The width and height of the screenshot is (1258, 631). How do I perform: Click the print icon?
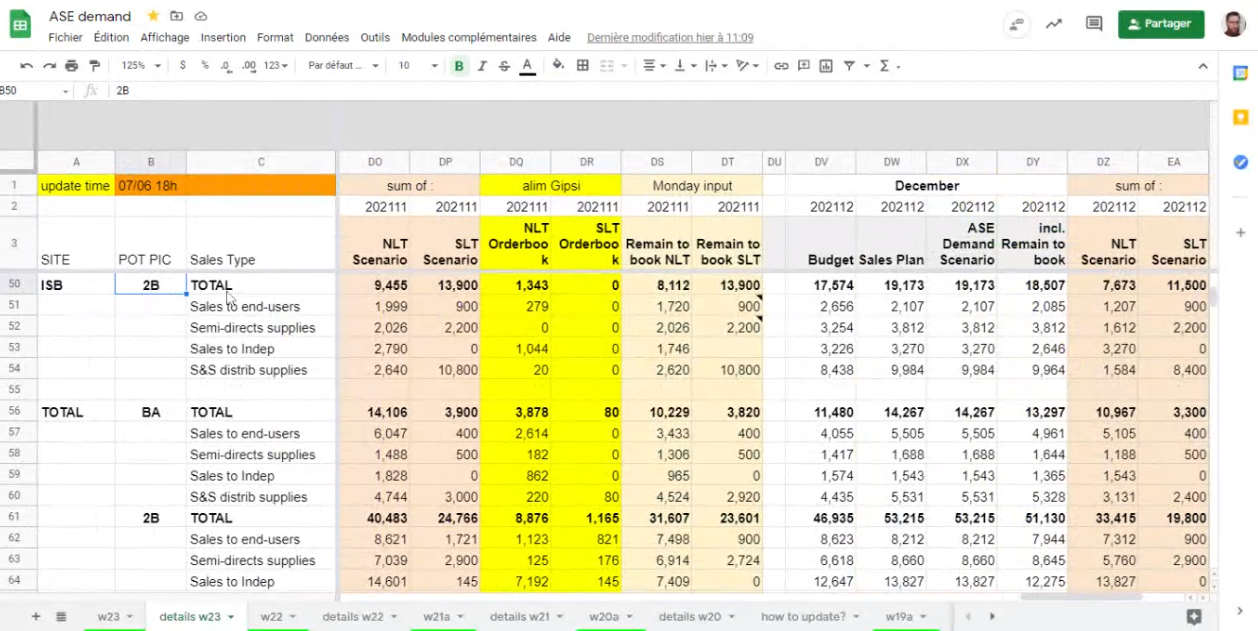(71, 66)
